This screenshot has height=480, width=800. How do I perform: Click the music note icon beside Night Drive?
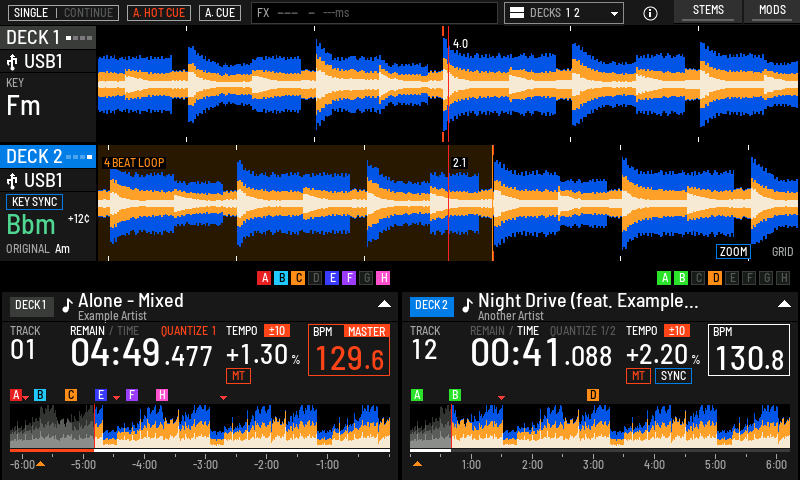point(467,305)
